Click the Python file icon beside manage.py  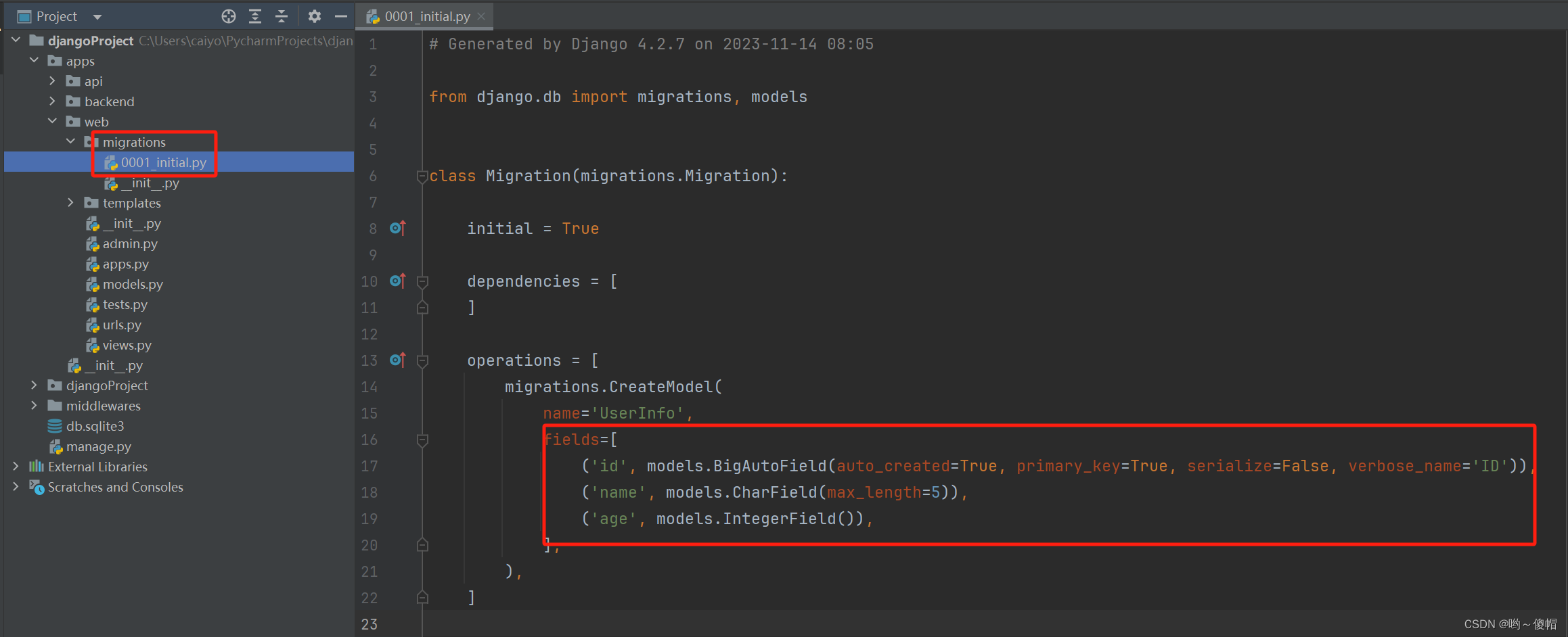click(56, 446)
